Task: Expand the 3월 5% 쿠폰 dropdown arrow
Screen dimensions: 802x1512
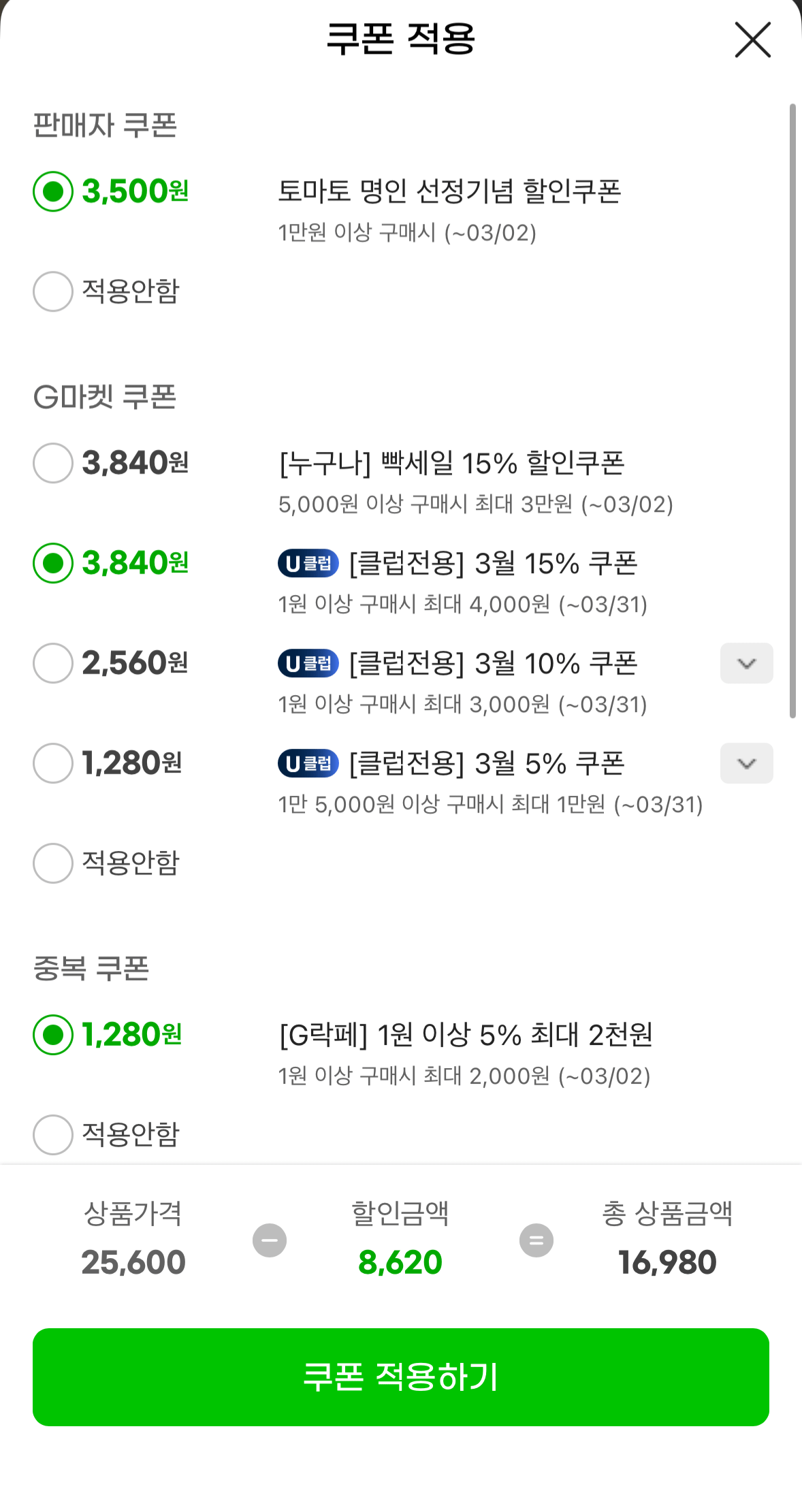Action: tap(747, 764)
